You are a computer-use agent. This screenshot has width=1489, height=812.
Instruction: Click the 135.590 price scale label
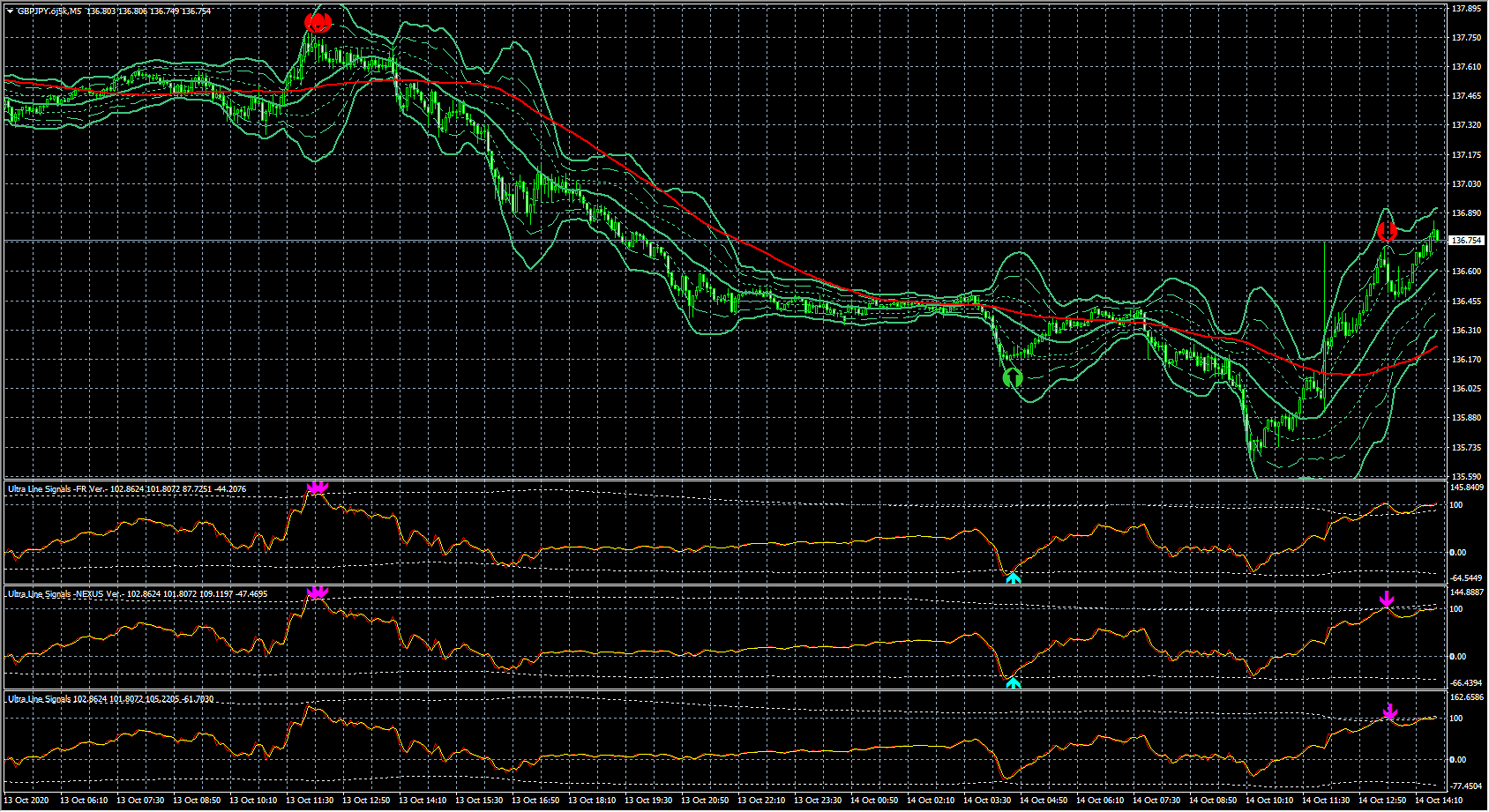(1465, 477)
